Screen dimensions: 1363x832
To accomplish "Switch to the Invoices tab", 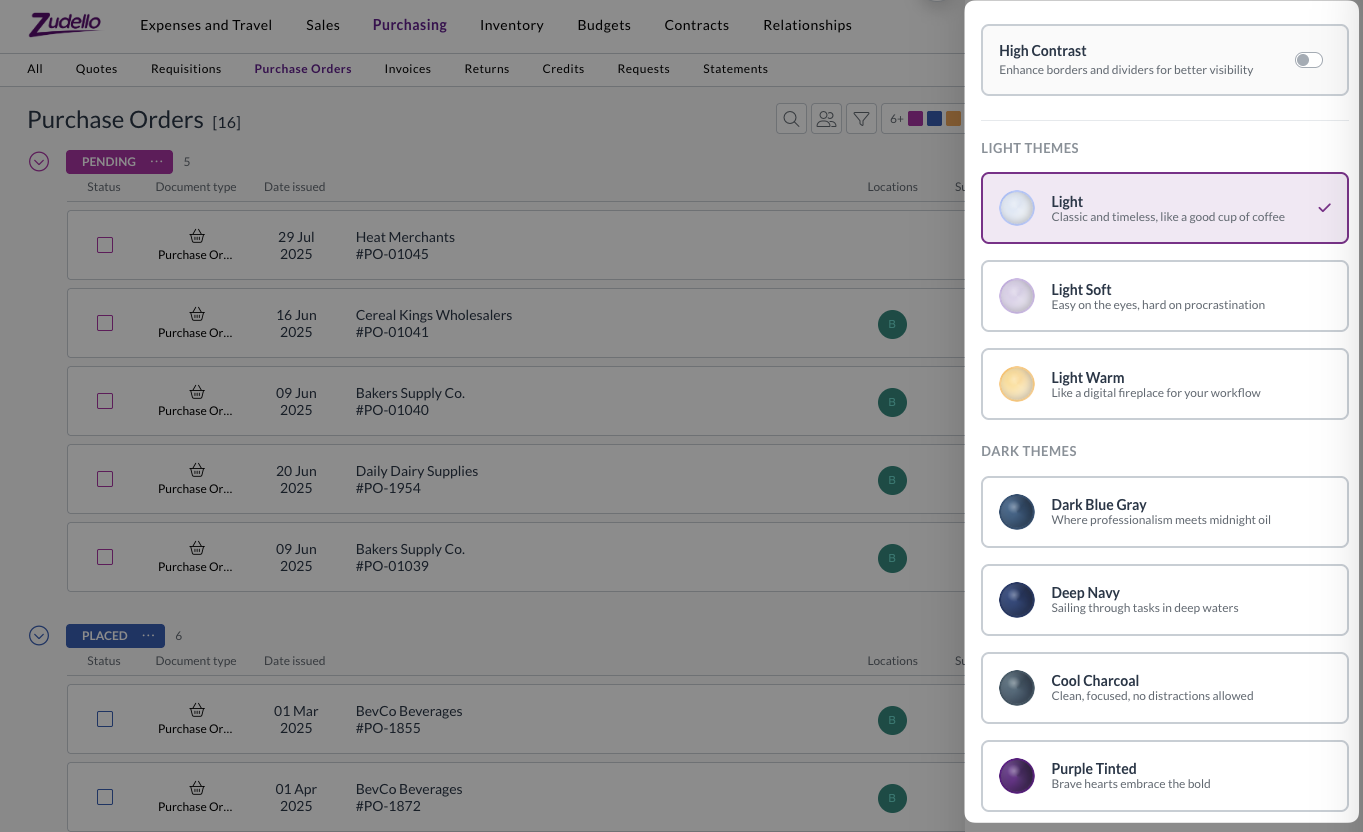I will [407, 69].
